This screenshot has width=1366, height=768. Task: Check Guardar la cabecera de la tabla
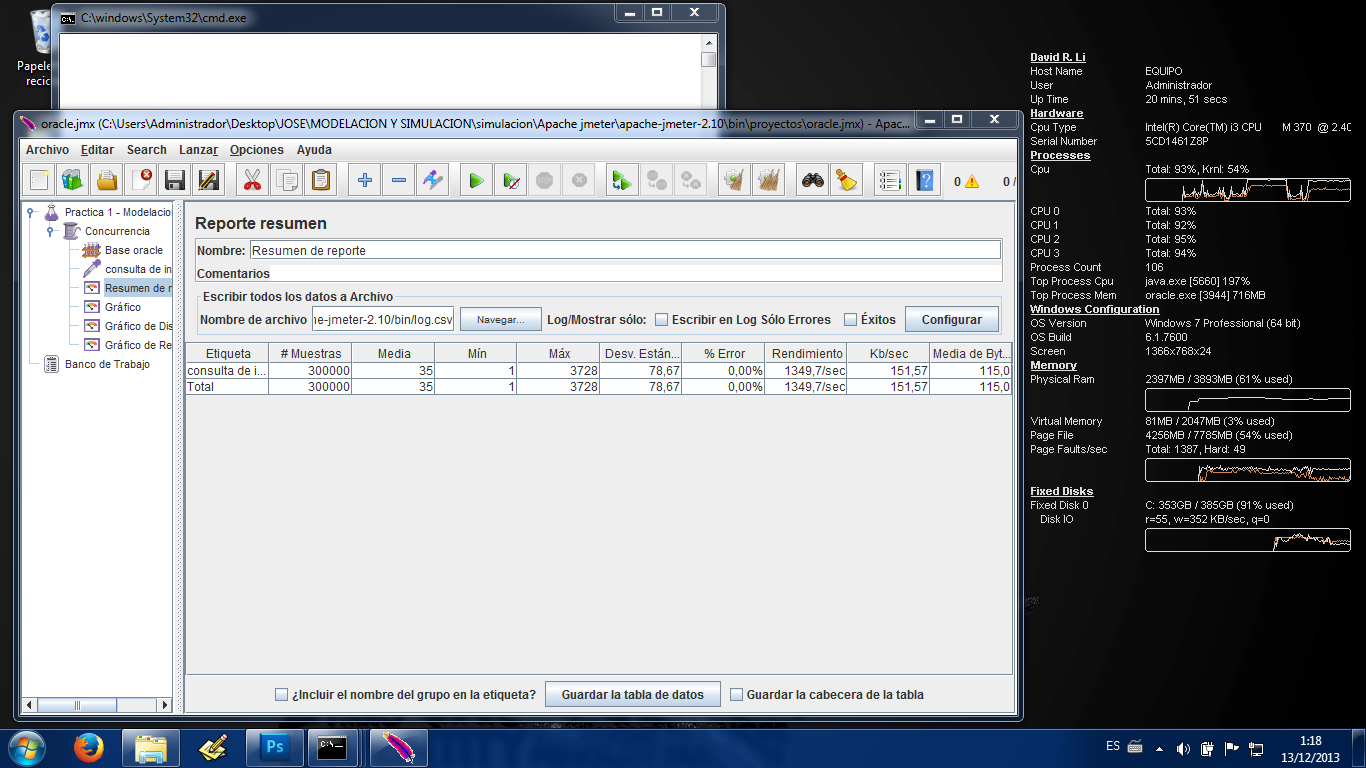737,694
